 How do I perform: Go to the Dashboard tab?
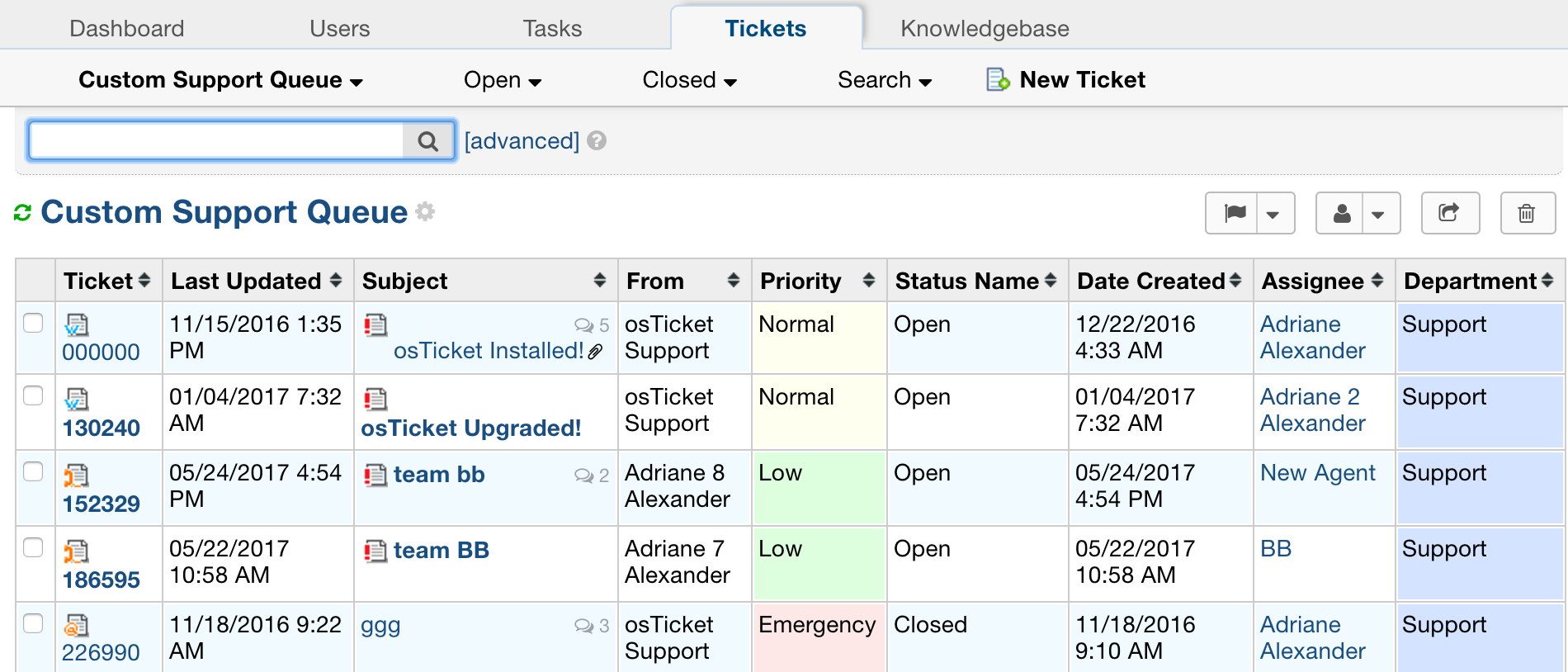(x=126, y=29)
